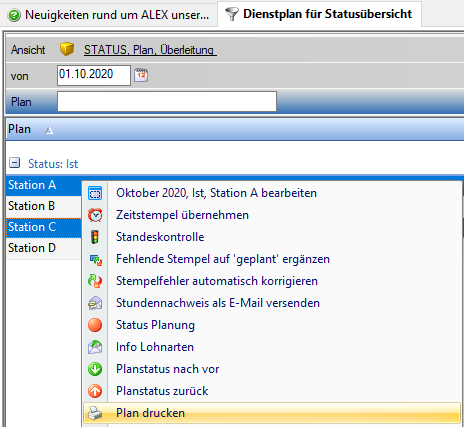The height and width of the screenshot is (427, 464).
Task: Choose Planstatus nach vor
Action: pos(272,369)
